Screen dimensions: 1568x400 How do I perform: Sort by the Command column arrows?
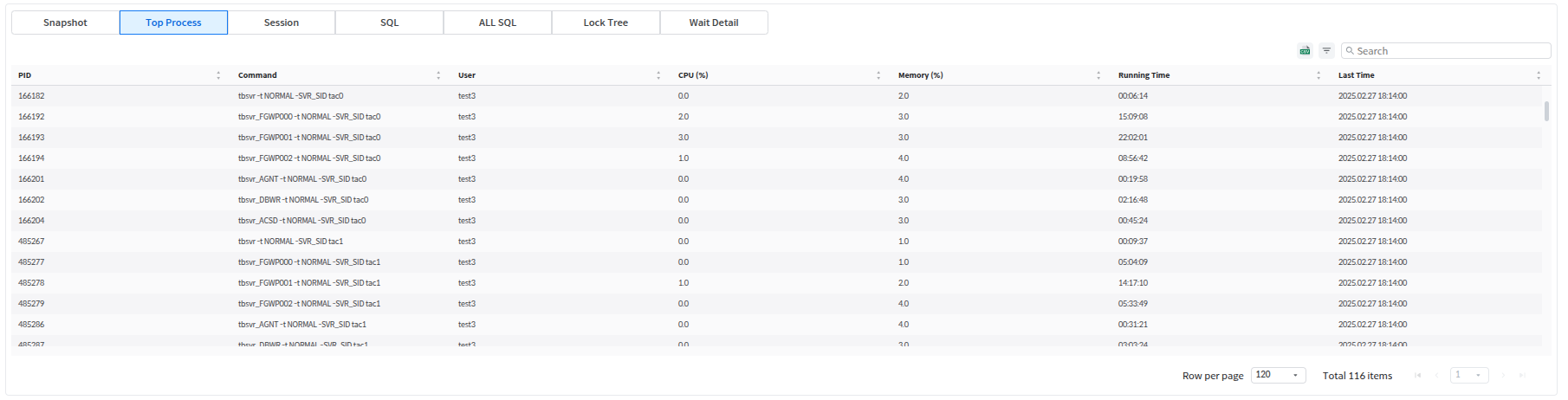coord(438,75)
